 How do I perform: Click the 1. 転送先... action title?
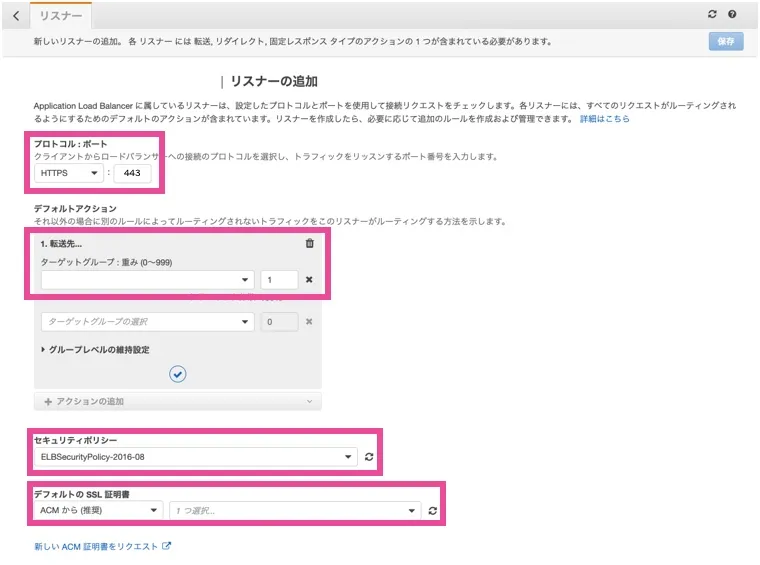[x=61, y=244]
